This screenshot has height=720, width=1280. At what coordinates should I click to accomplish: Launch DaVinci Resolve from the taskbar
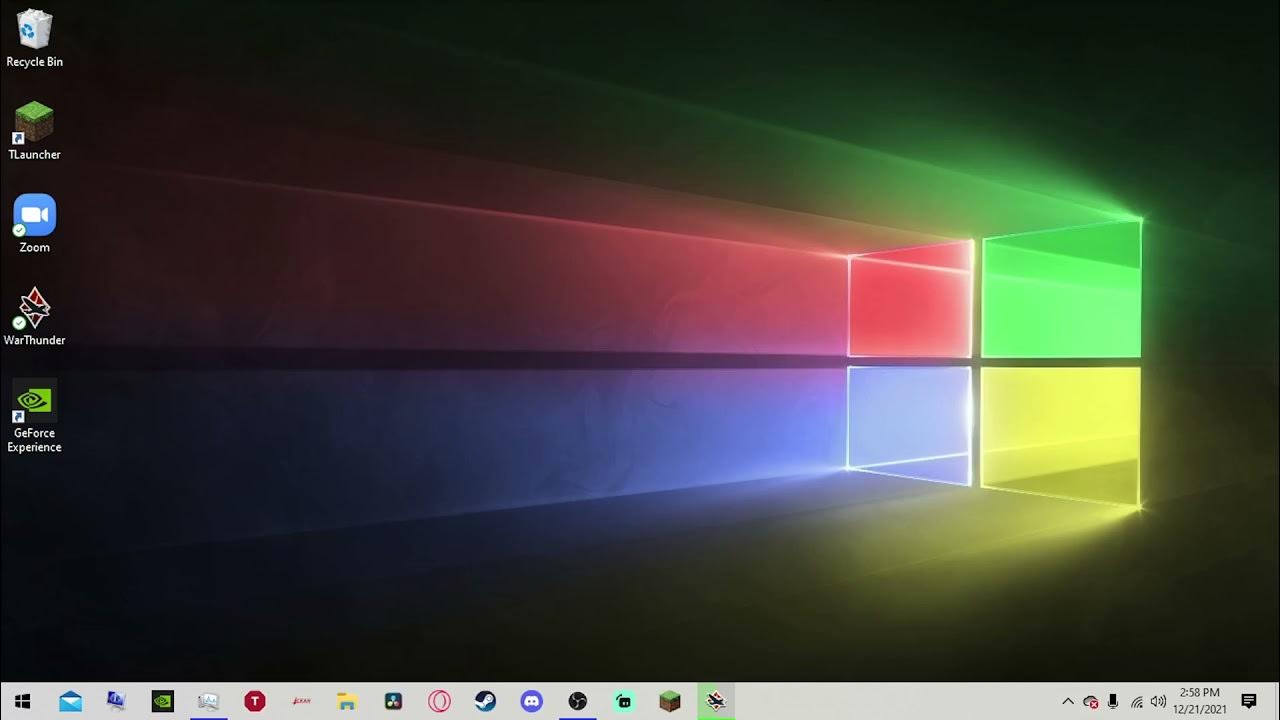coord(393,701)
